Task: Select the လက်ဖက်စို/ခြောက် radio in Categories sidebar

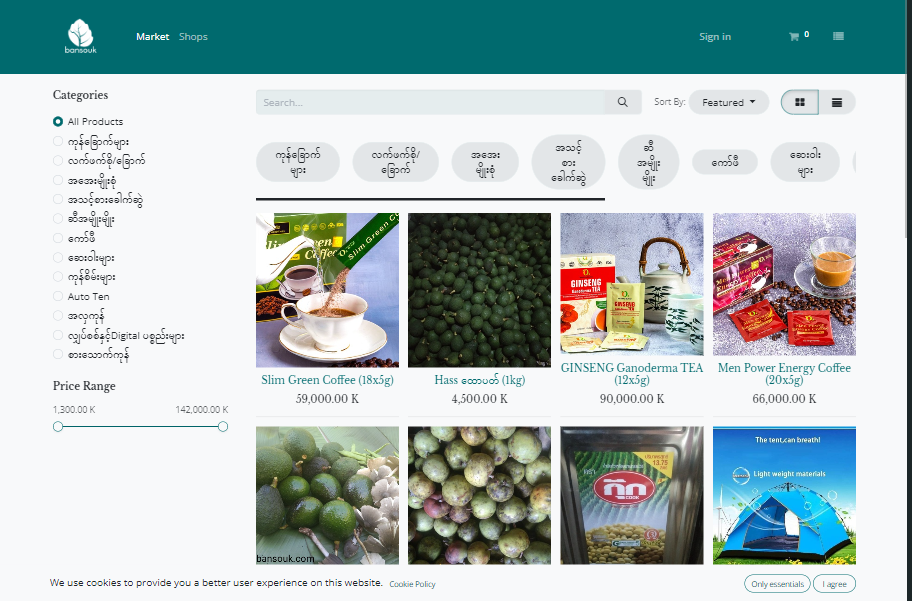Action: [58, 161]
